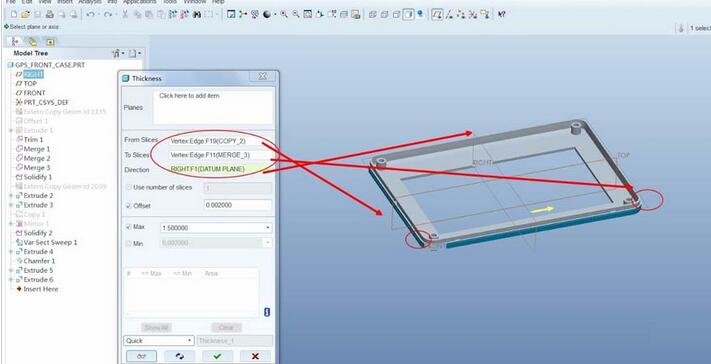Image resolution: width=711 pixels, height=364 pixels.
Task: Open the Analysis menu
Action: point(90,2)
